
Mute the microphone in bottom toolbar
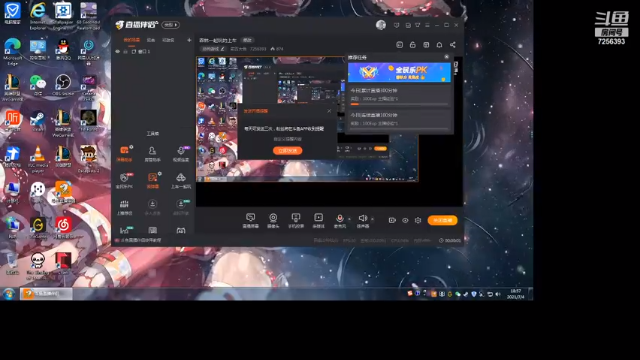pos(340,220)
